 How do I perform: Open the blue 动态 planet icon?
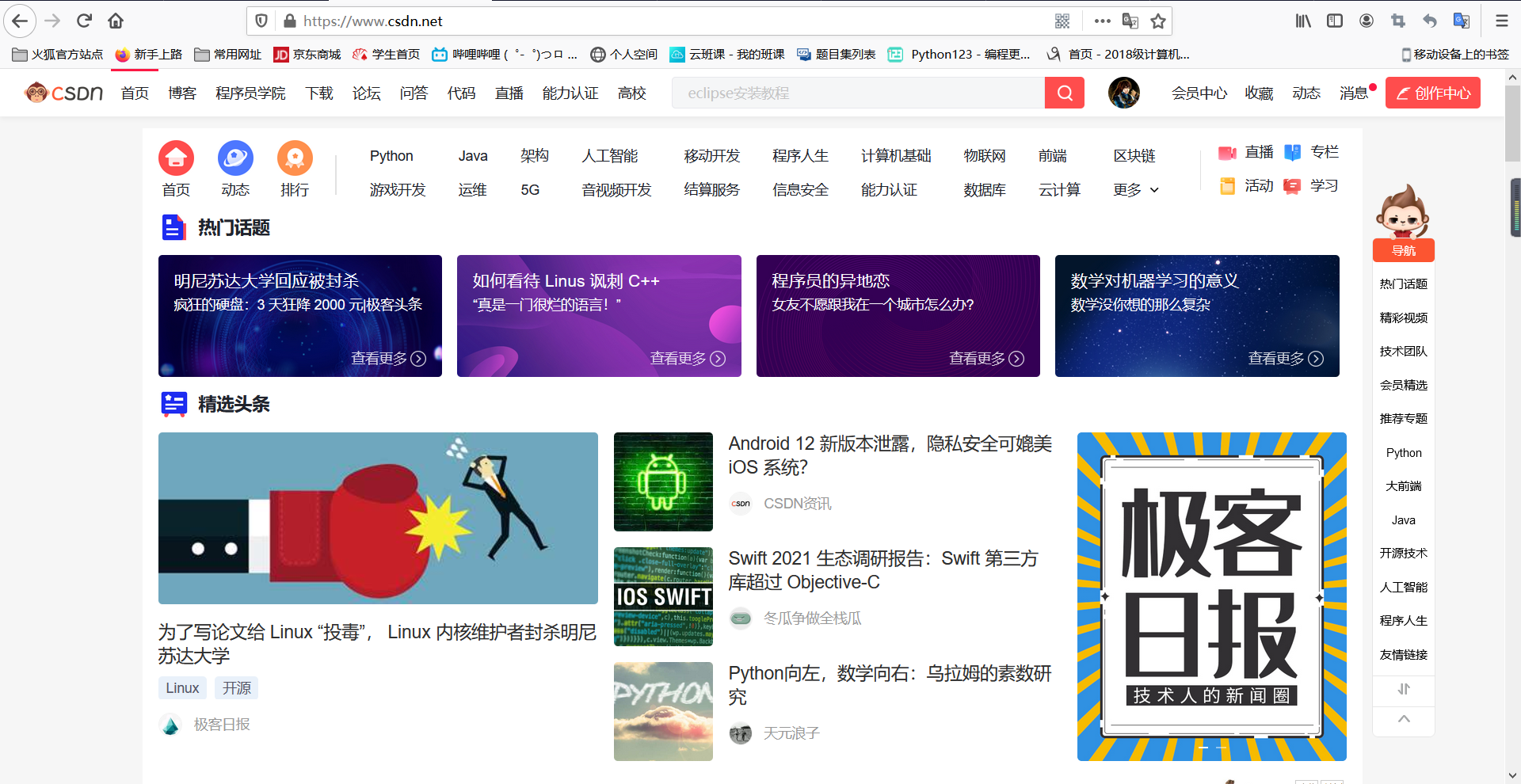(235, 158)
